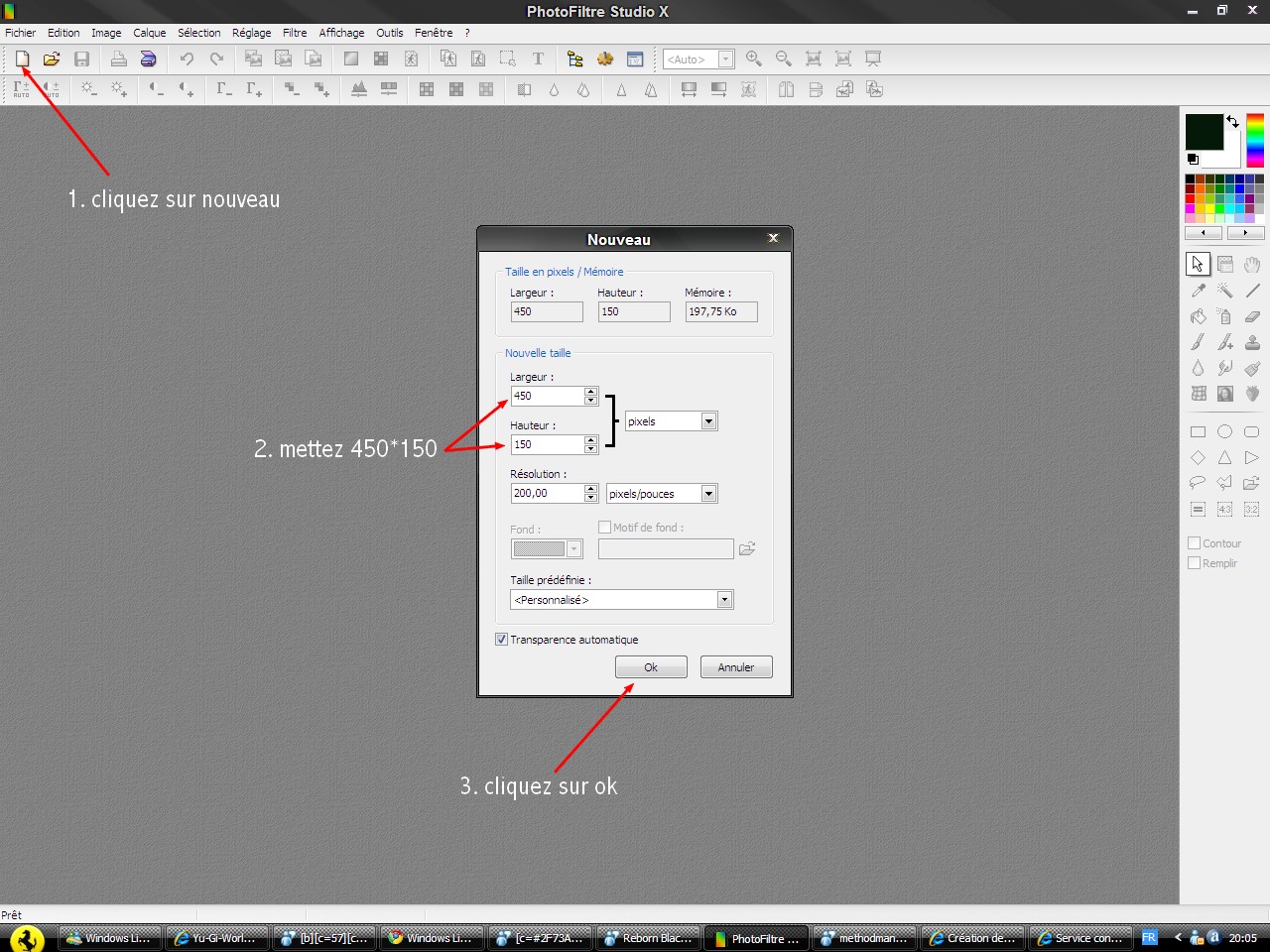Select the arrow Selection tool

click(x=1198, y=264)
